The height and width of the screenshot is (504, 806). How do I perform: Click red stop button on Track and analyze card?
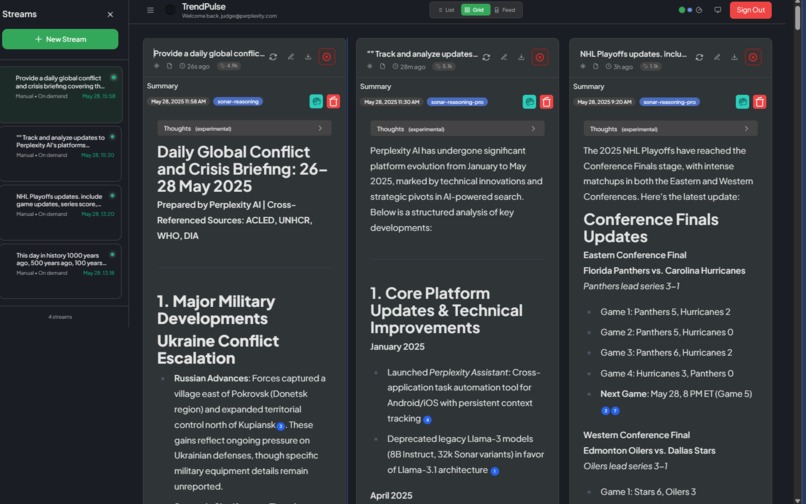[540, 57]
